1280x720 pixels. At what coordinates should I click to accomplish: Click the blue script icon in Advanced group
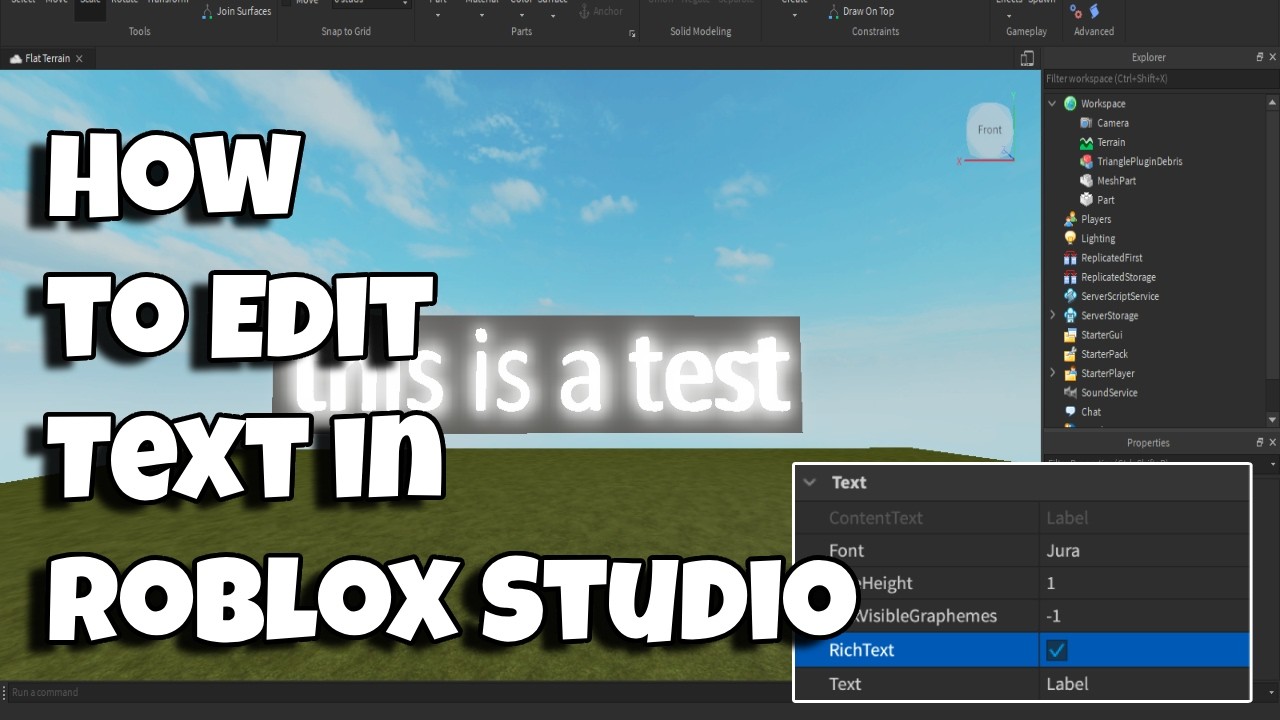coord(1094,11)
